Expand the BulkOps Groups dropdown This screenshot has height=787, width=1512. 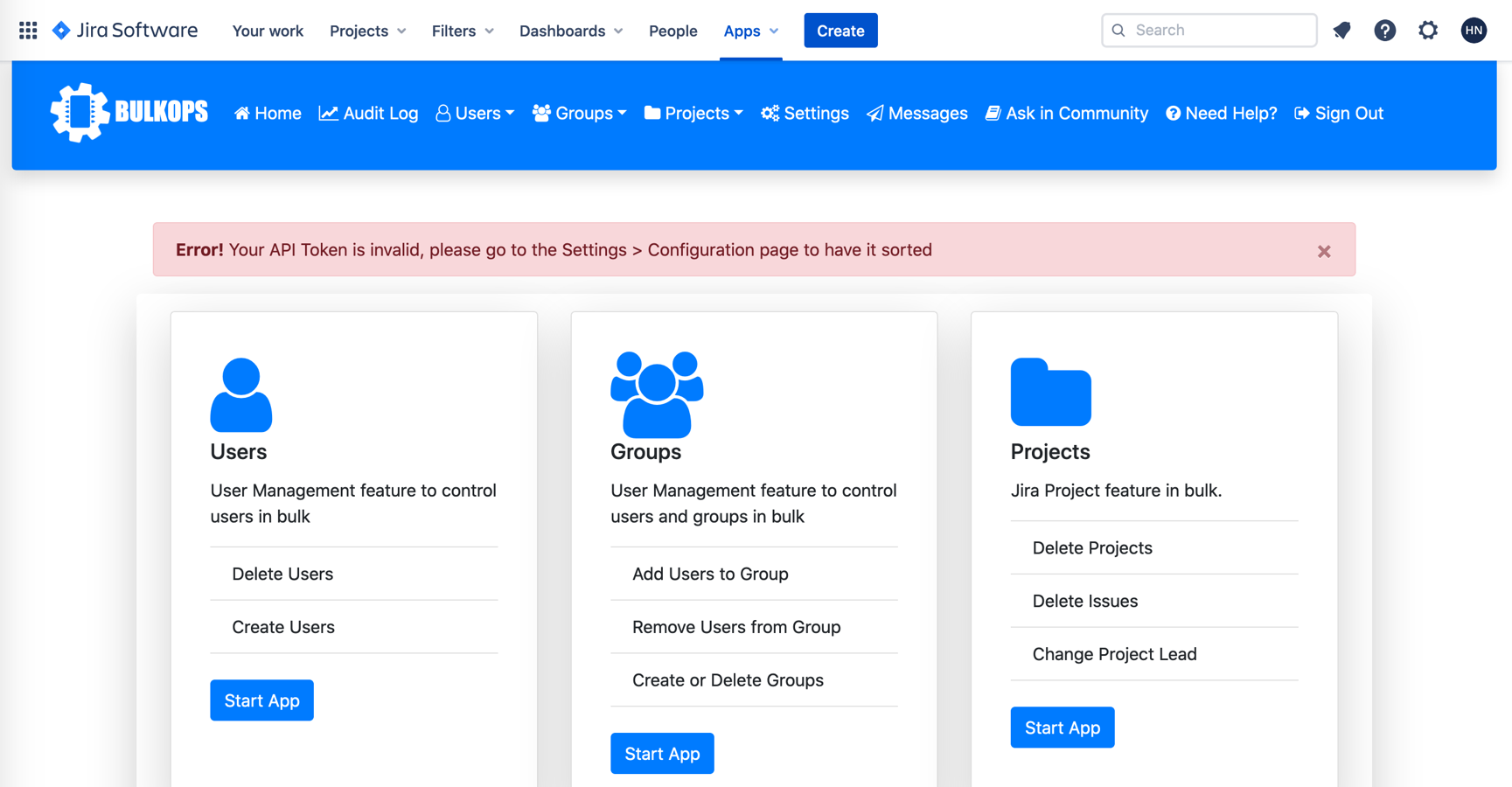579,114
